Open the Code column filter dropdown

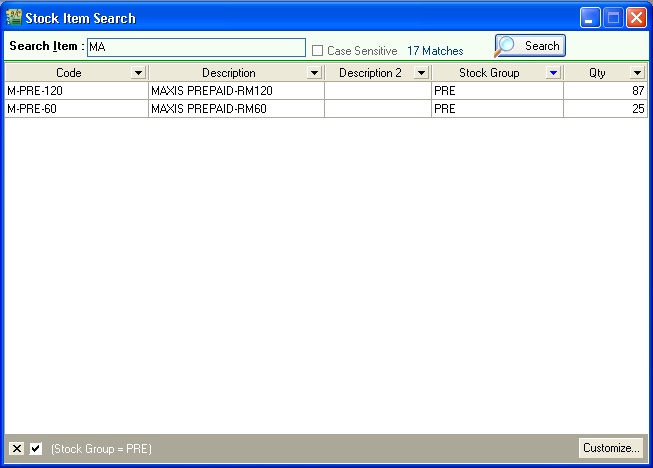138,73
